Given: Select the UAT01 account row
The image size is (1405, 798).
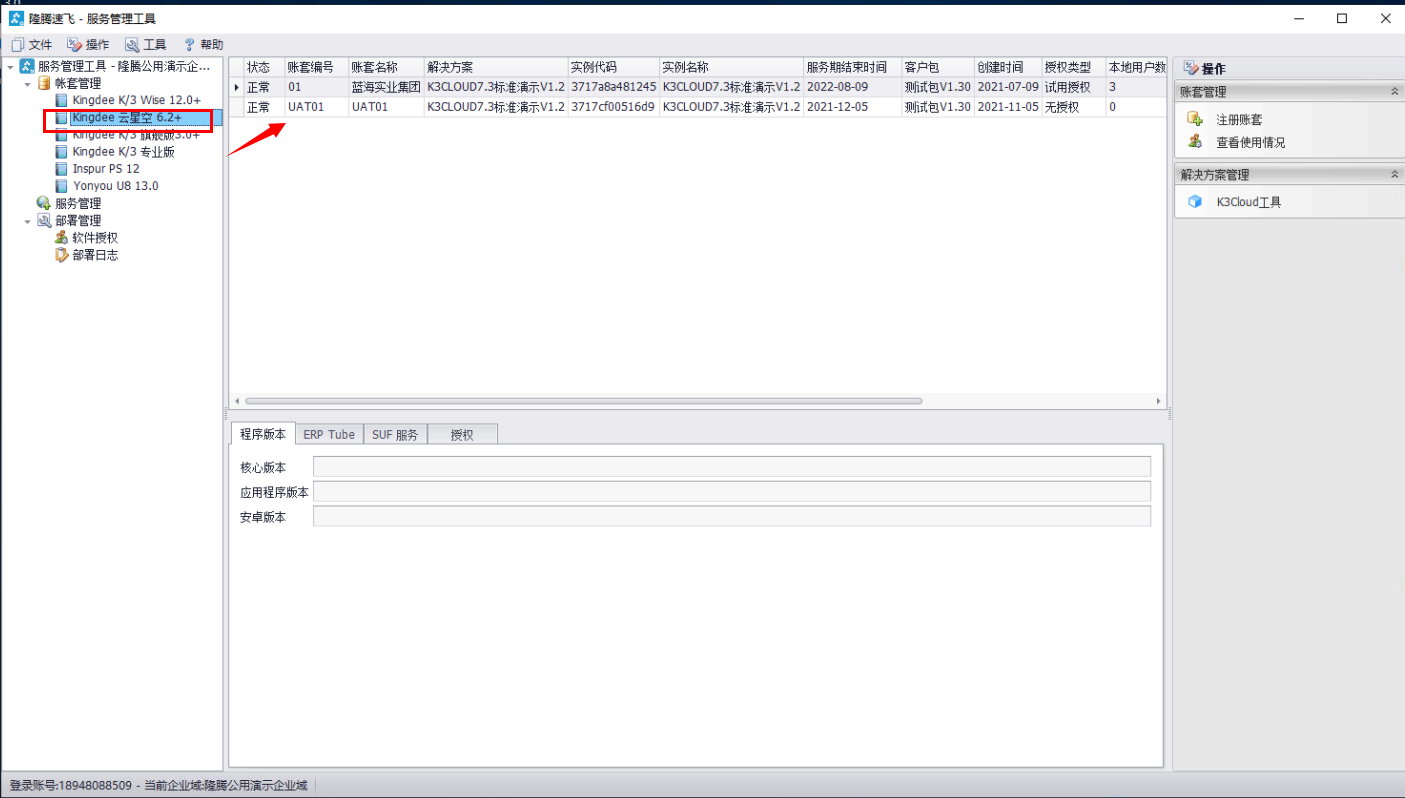Looking at the screenshot, I should click(x=698, y=107).
